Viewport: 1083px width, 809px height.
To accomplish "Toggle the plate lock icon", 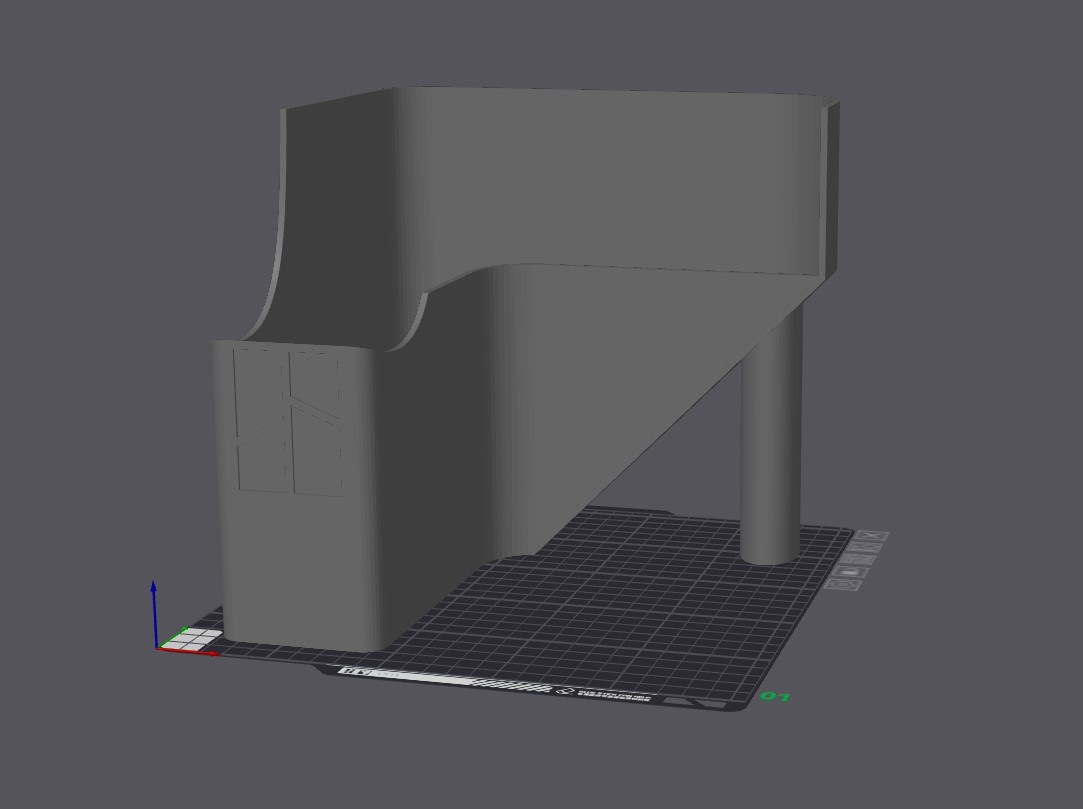I will (x=852, y=570).
